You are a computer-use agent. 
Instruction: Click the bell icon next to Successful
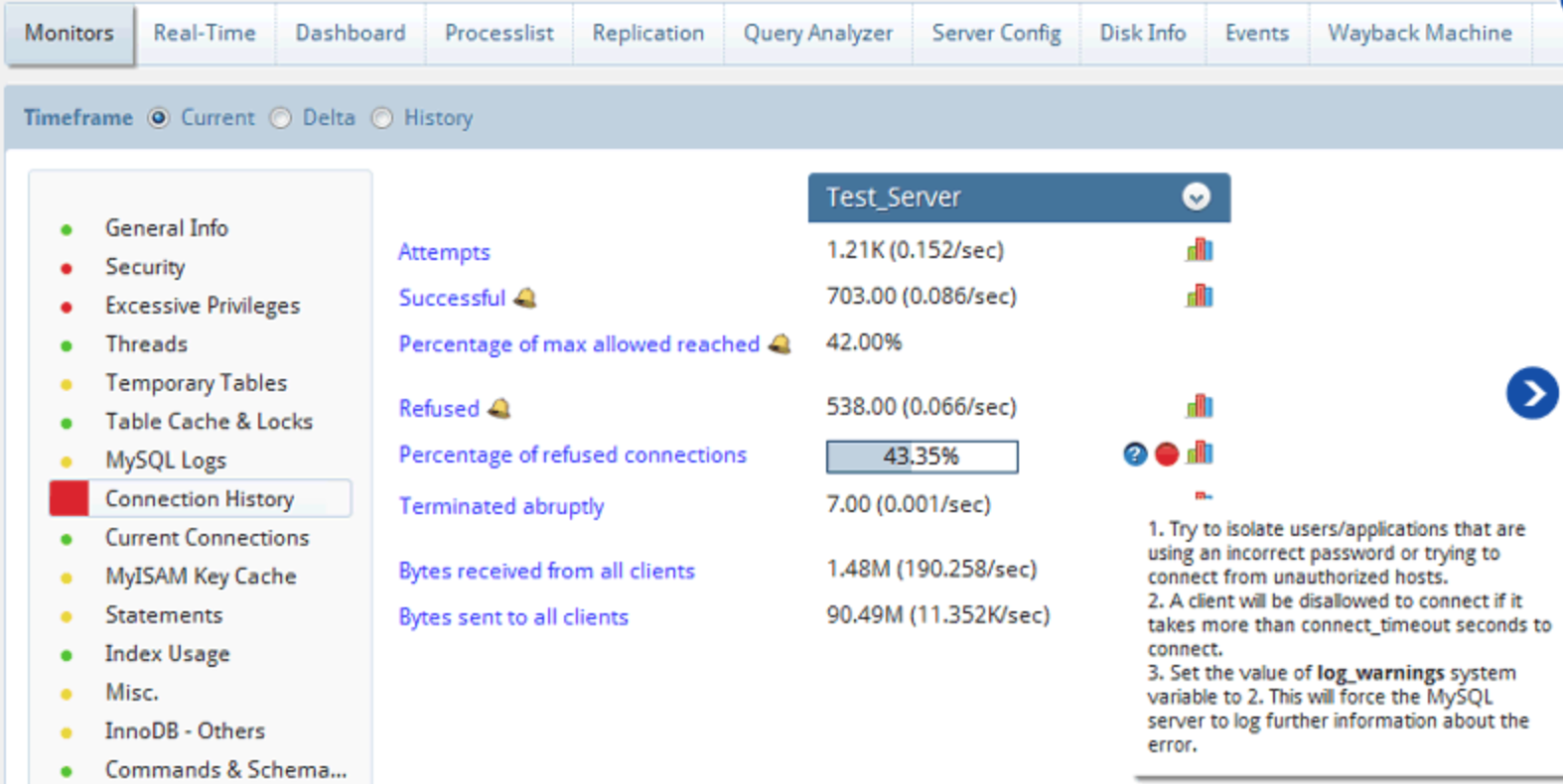[x=525, y=298]
